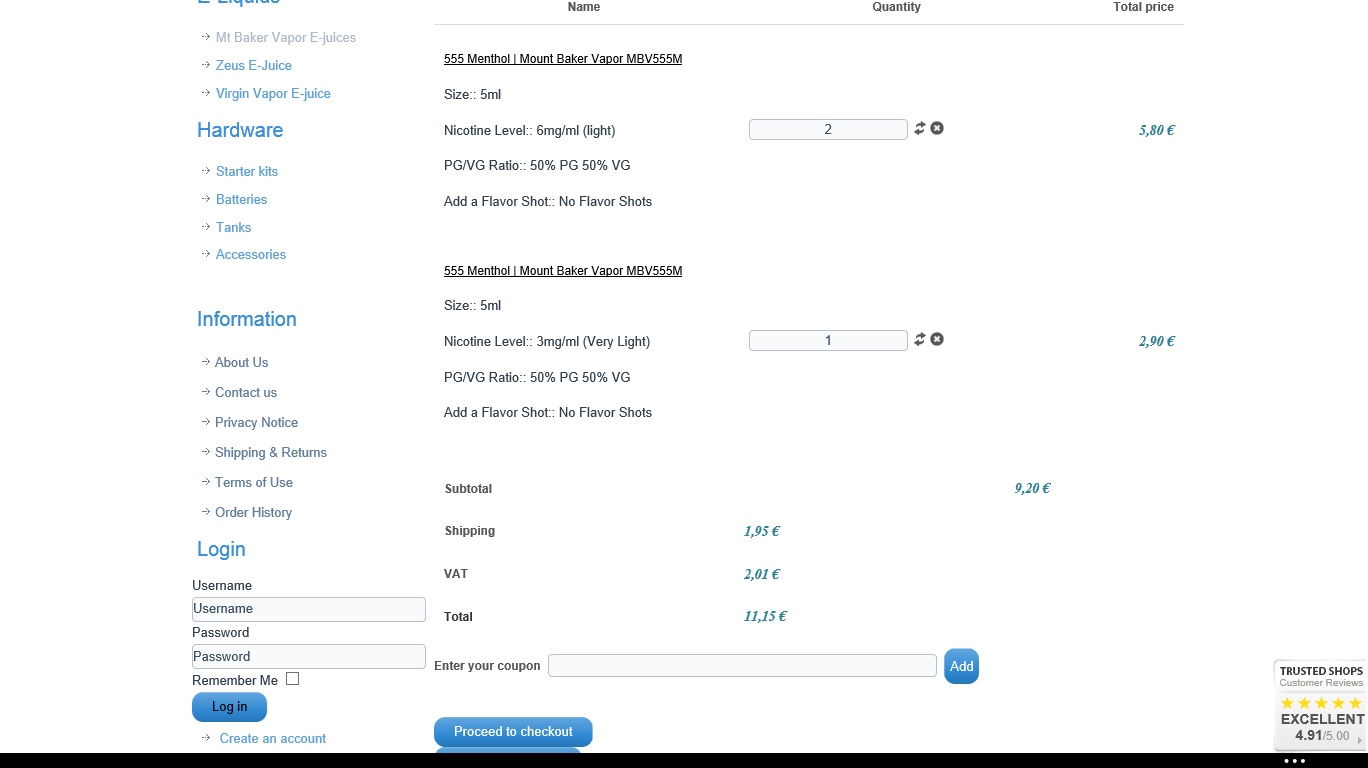Image resolution: width=1368 pixels, height=768 pixels.
Task: Open Zeus E-Juice category
Action: (254, 65)
